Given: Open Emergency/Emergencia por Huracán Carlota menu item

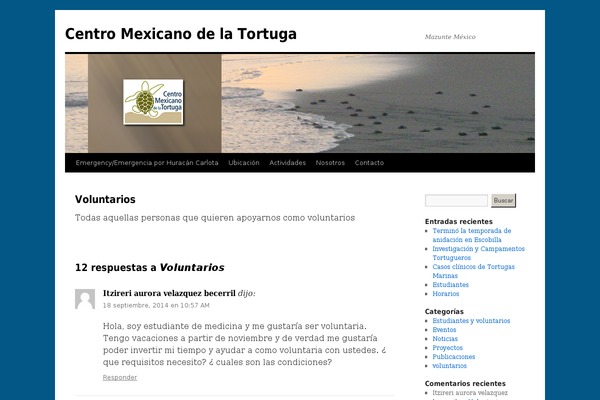Looking at the screenshot, I should click(147, 163).
